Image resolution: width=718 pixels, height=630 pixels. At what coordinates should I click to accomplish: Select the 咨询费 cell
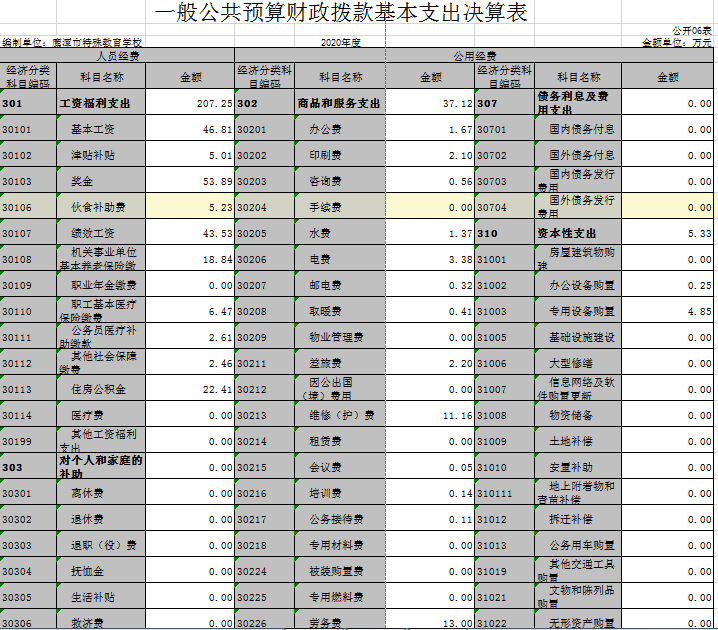pyautogui.click(x=340, y=180)
